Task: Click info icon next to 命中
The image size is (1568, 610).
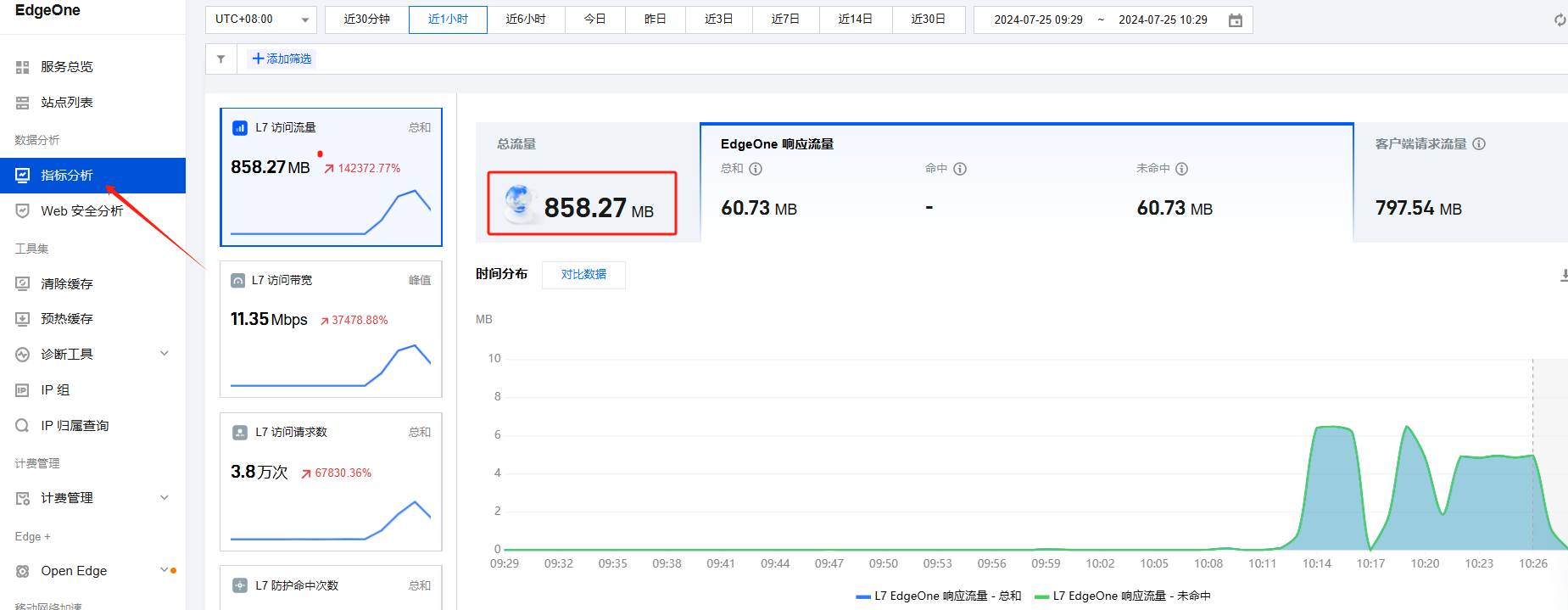Action: click(960, 169)
